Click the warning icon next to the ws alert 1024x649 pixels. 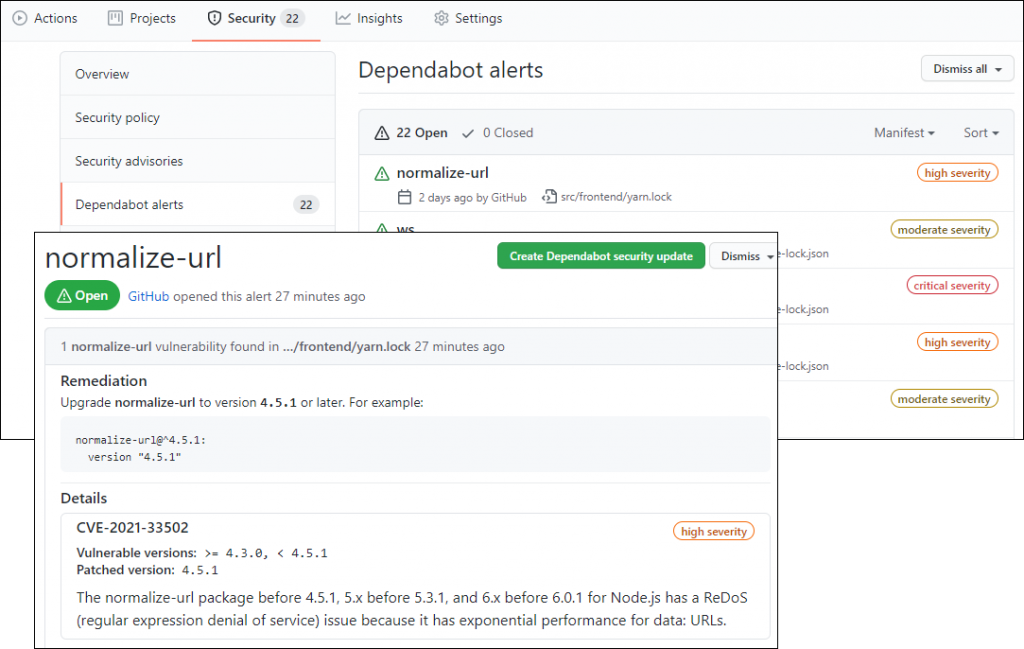point(382,229)
